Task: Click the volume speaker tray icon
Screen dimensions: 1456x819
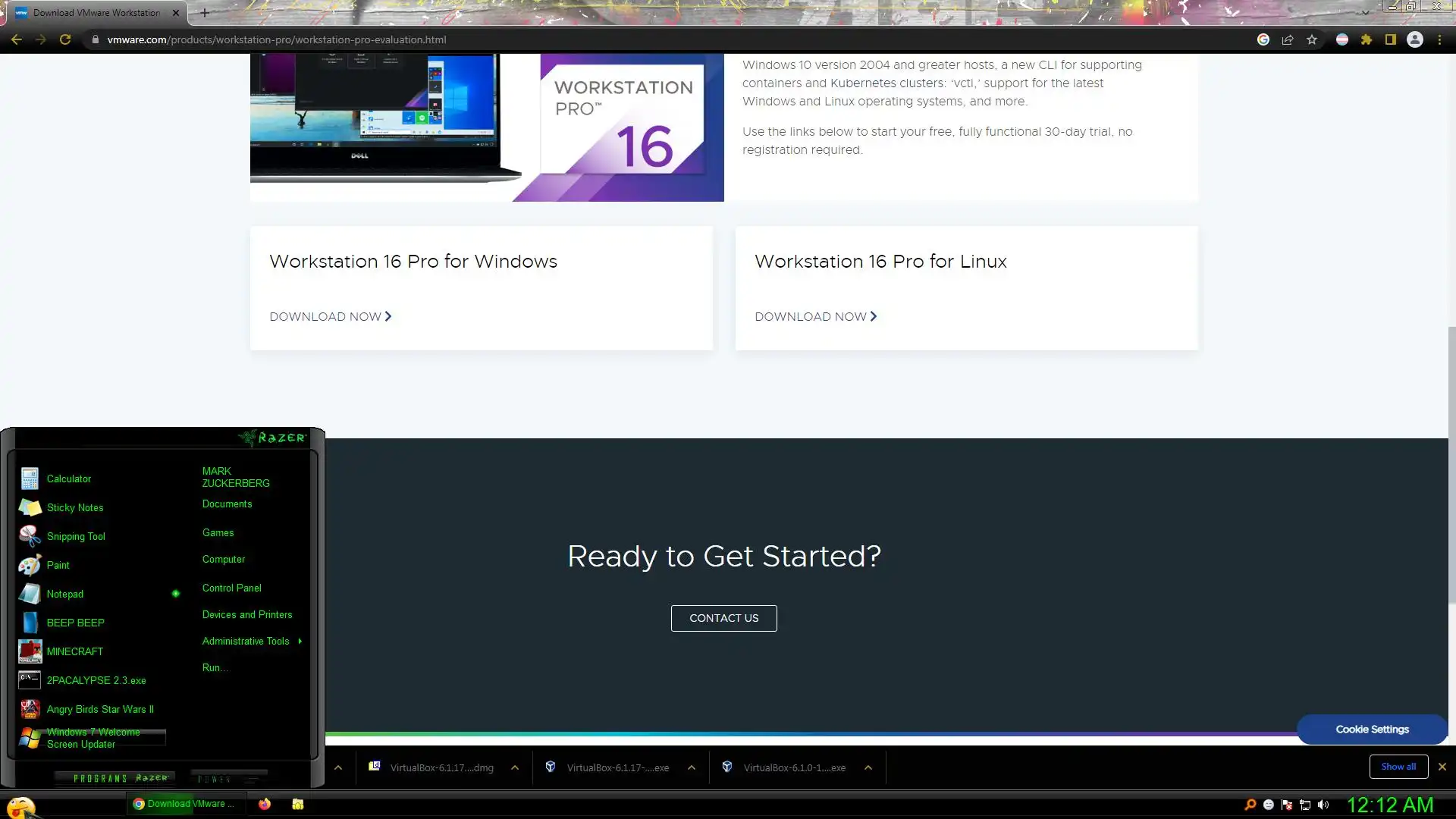Action: (x=1323, y=805)
